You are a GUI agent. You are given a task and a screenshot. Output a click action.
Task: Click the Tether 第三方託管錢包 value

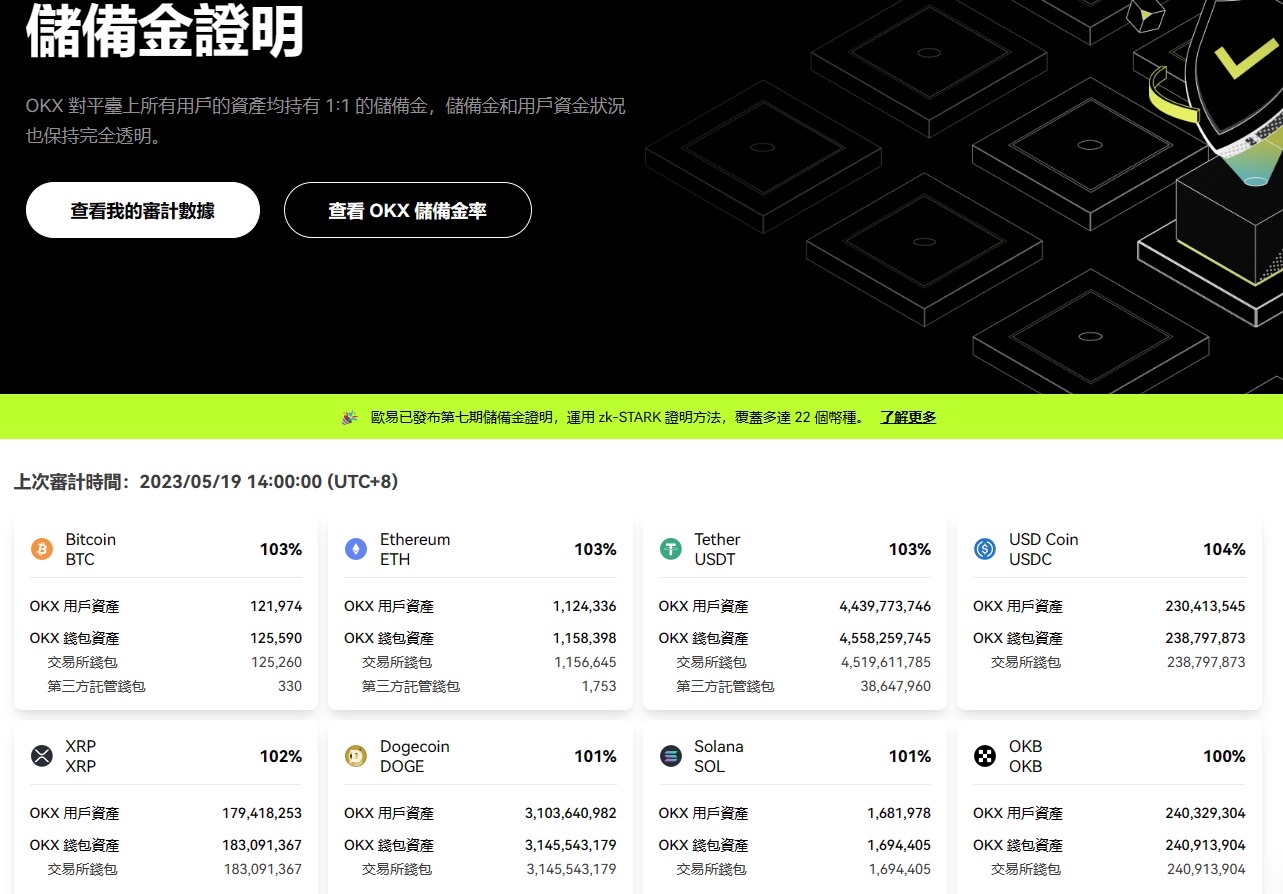894,686
